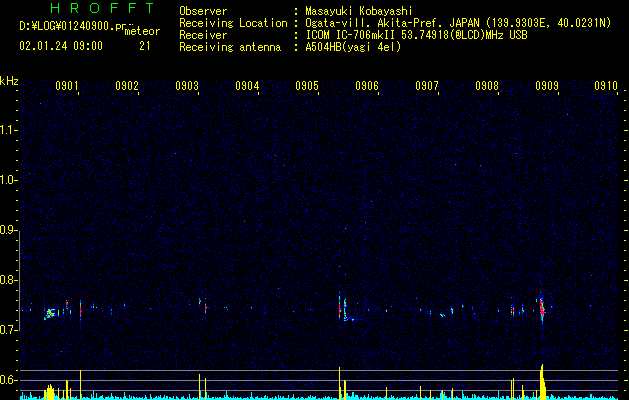Click the 0904 time axis label

tap(247, 86)
